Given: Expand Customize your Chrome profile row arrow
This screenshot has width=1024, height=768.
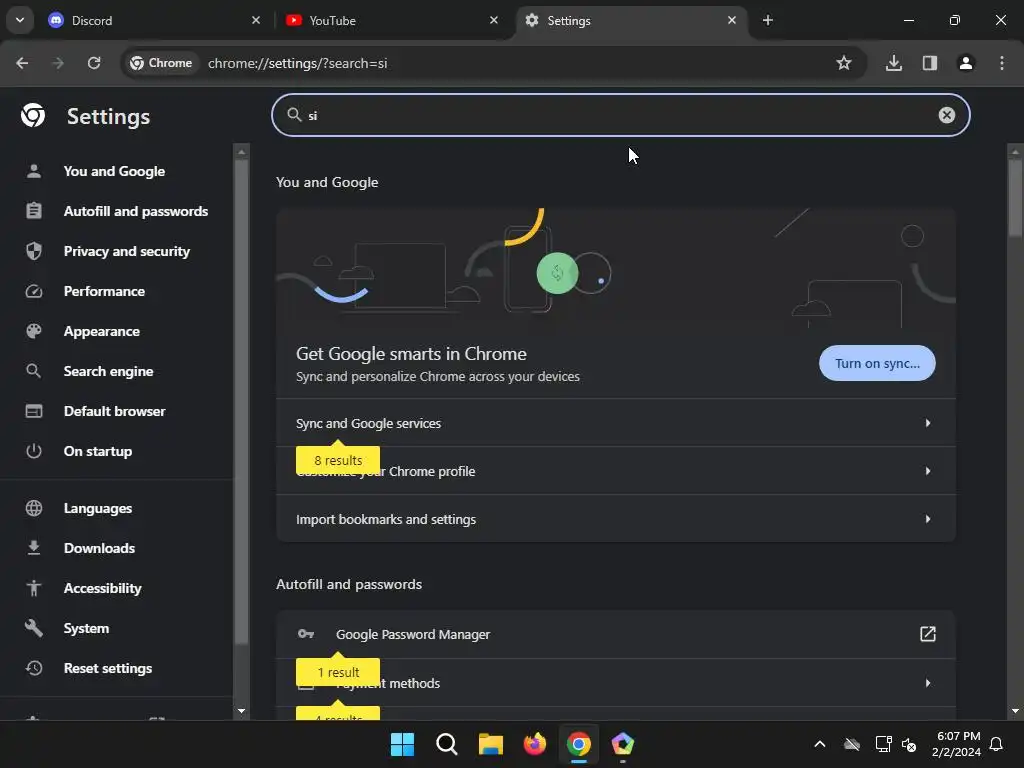Looking at the screenshot, I should 927,471.
